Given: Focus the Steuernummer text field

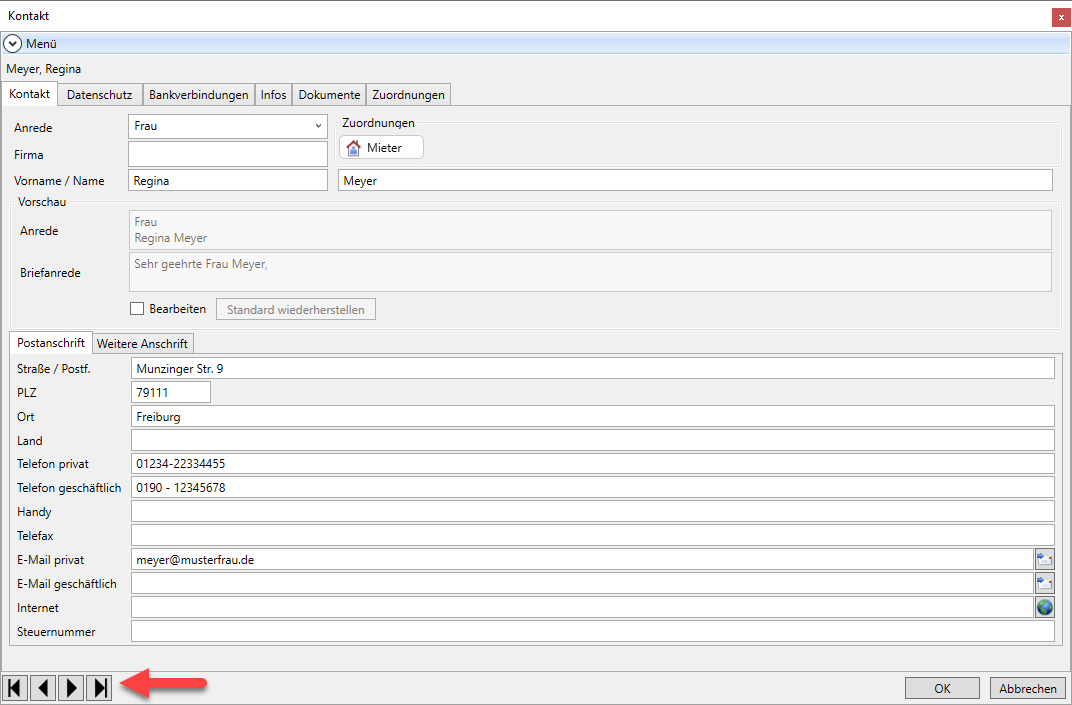Looking at the screenshot, I should tap(592, 631).
